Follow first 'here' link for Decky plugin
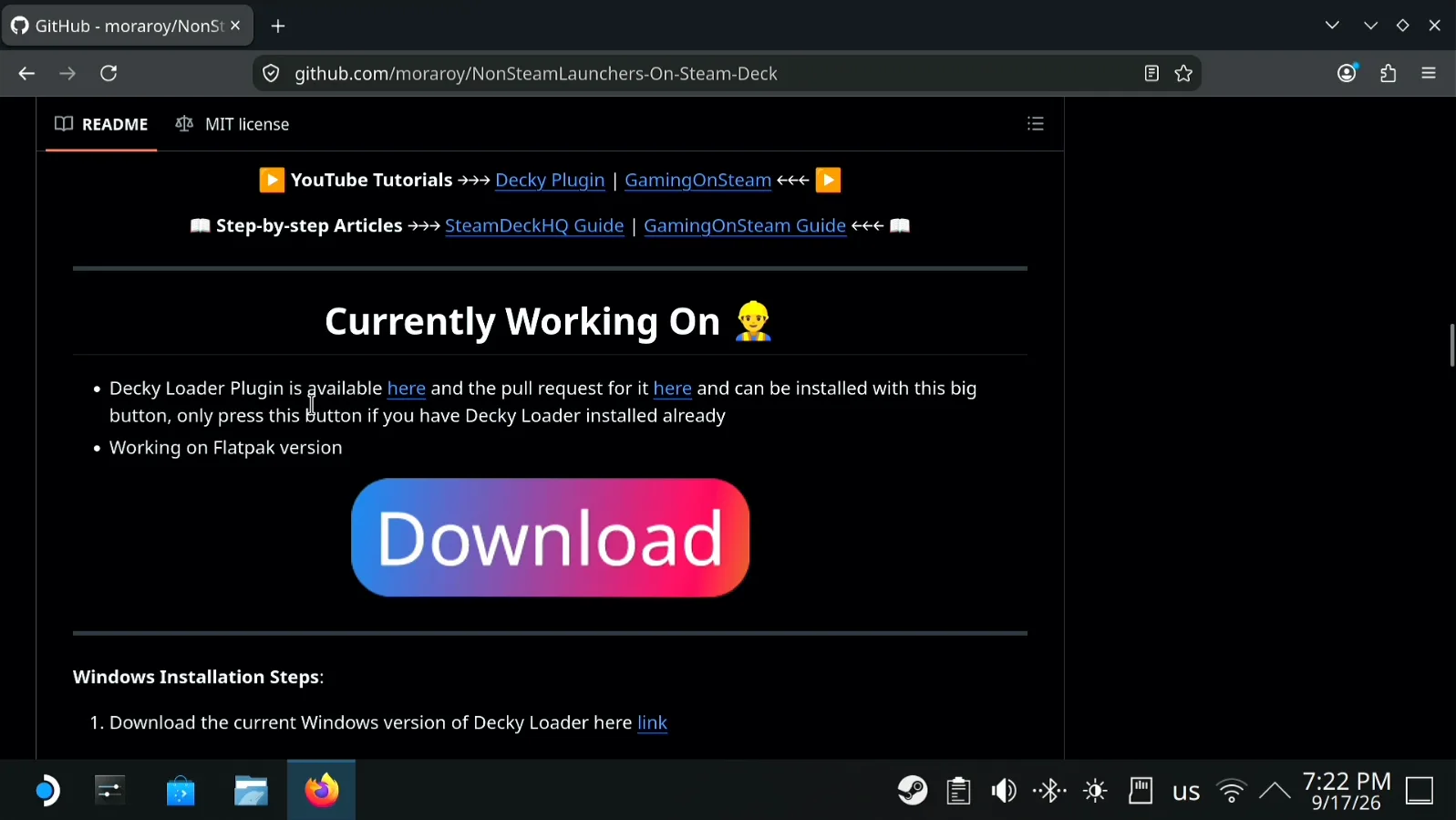 [x=407, y=389]
